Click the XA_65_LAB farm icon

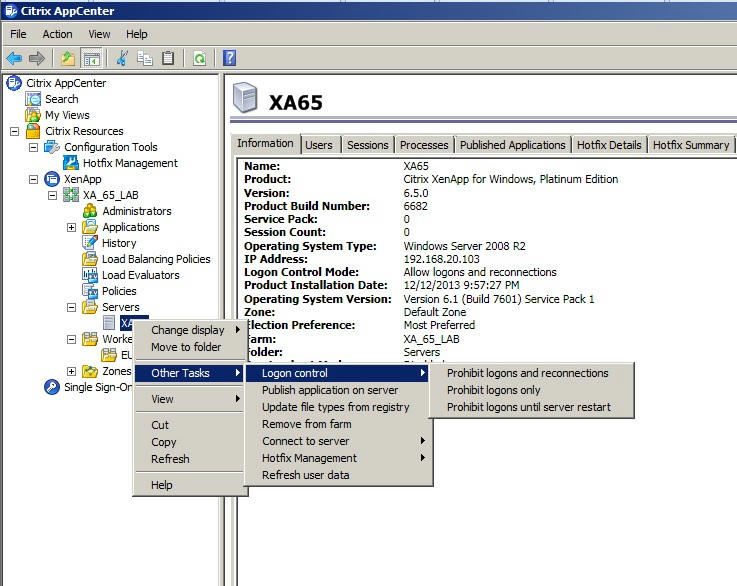[71, 195]
